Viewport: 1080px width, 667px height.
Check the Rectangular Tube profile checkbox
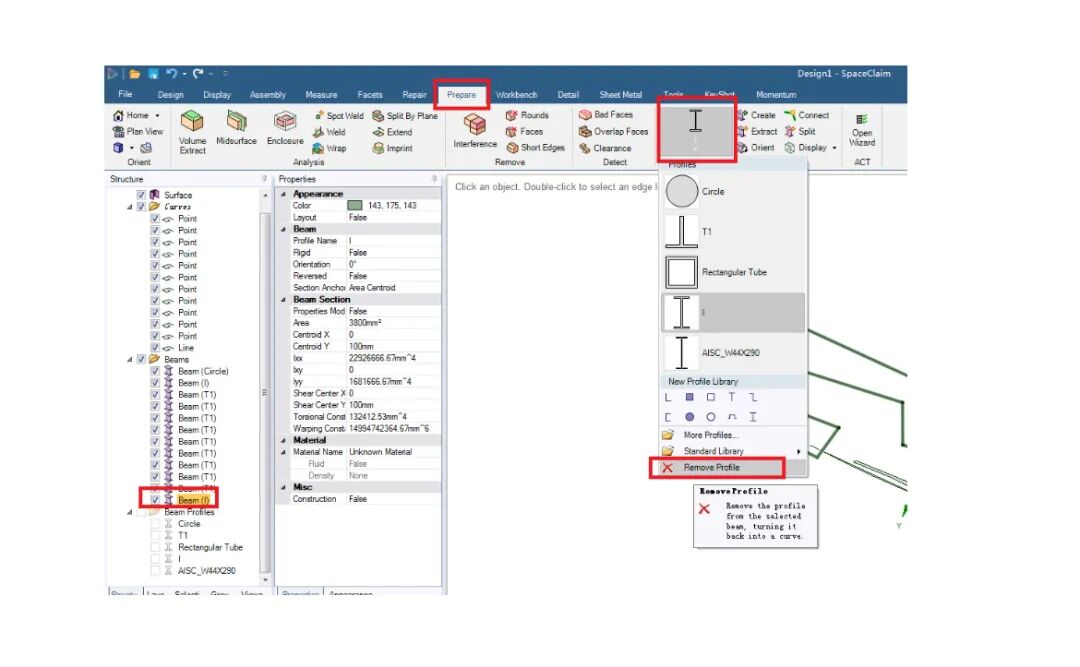click(x=155, y=547)
